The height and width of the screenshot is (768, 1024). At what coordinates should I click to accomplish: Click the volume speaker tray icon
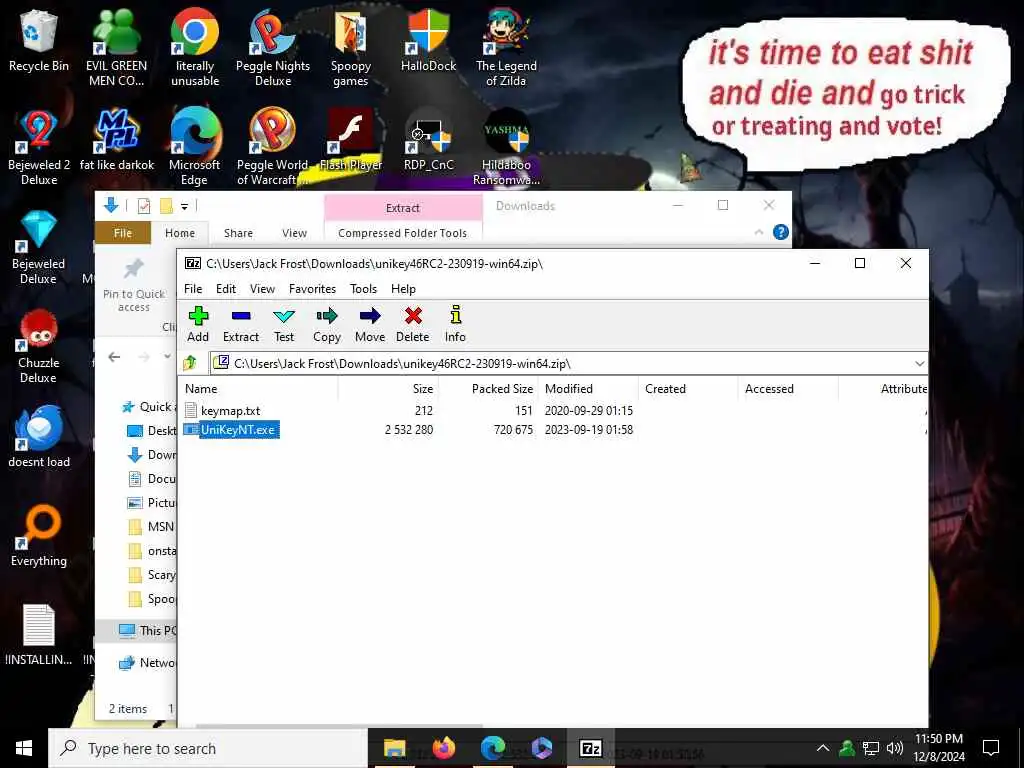point(895,748)
